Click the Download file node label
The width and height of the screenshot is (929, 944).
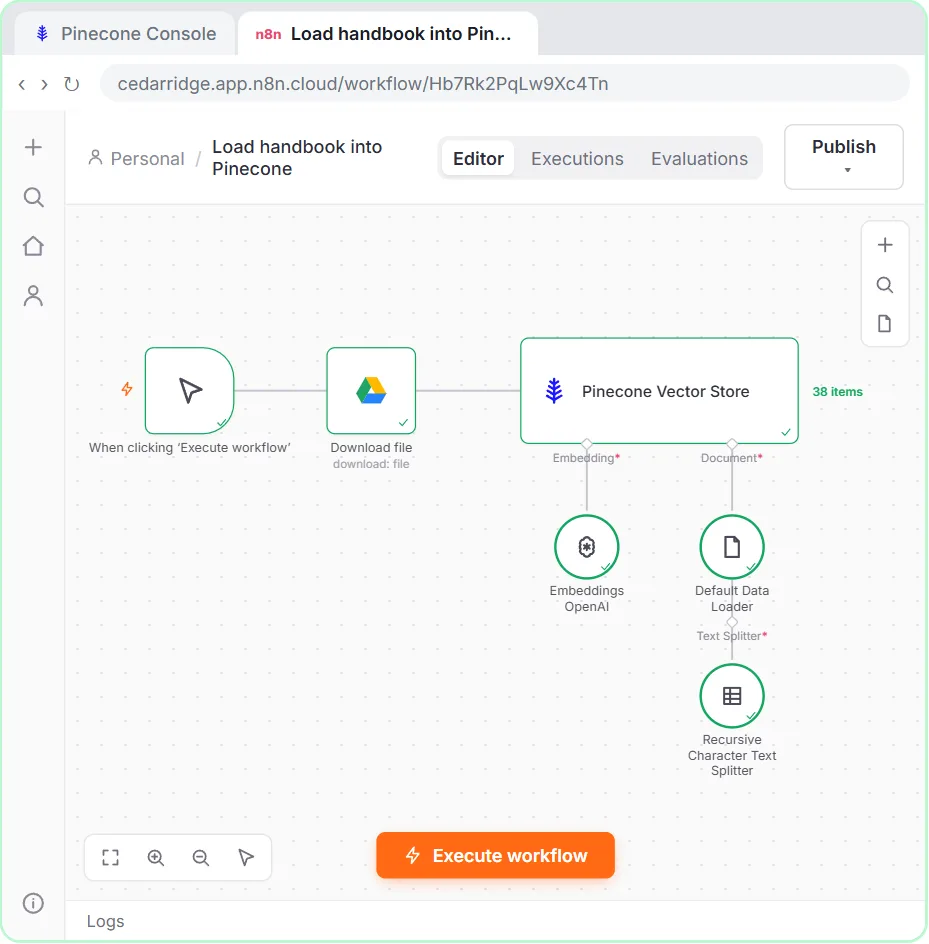pyautogui.click(x=371, y=448)
